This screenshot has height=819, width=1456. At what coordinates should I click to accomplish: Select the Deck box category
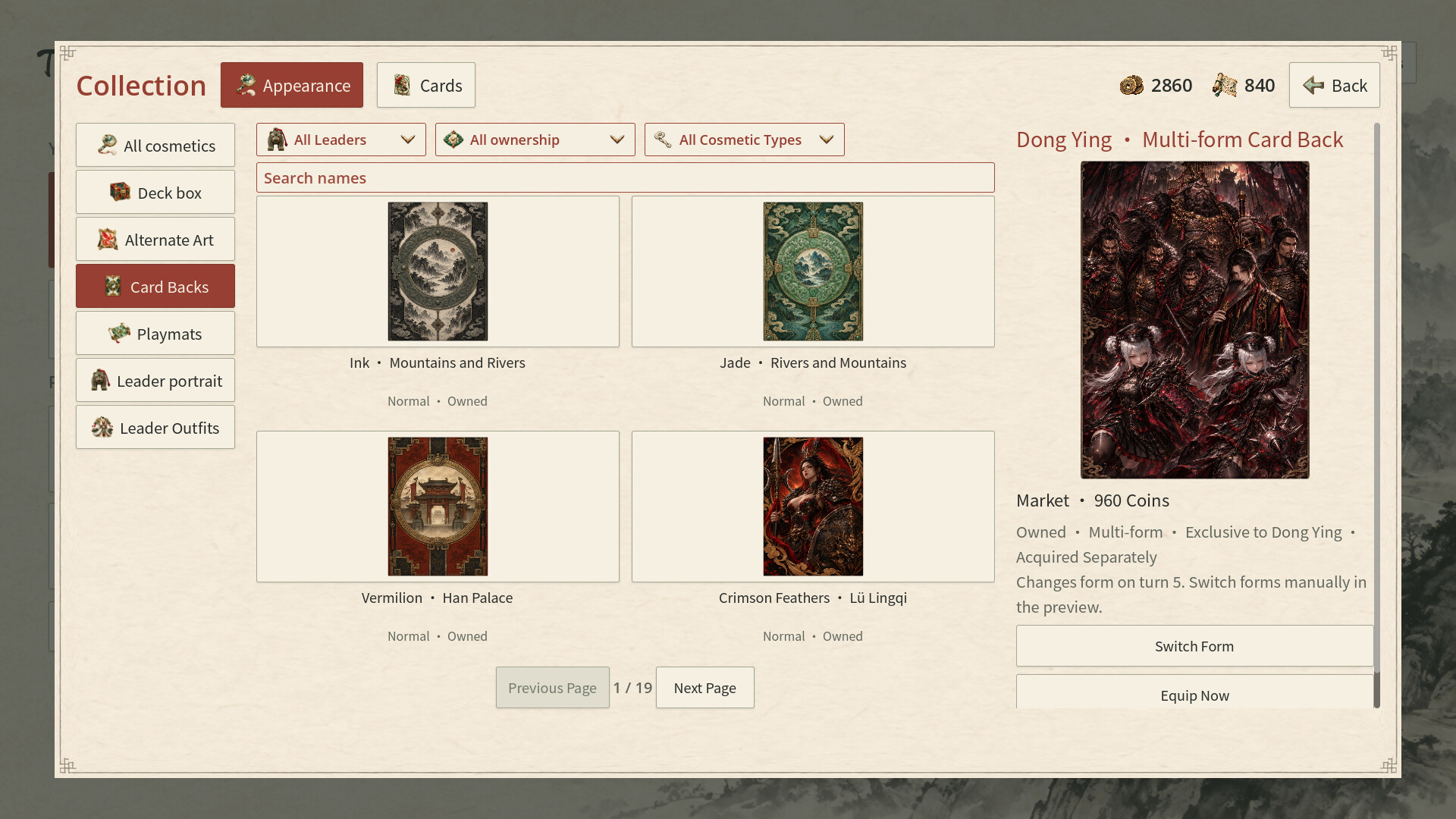155,192
